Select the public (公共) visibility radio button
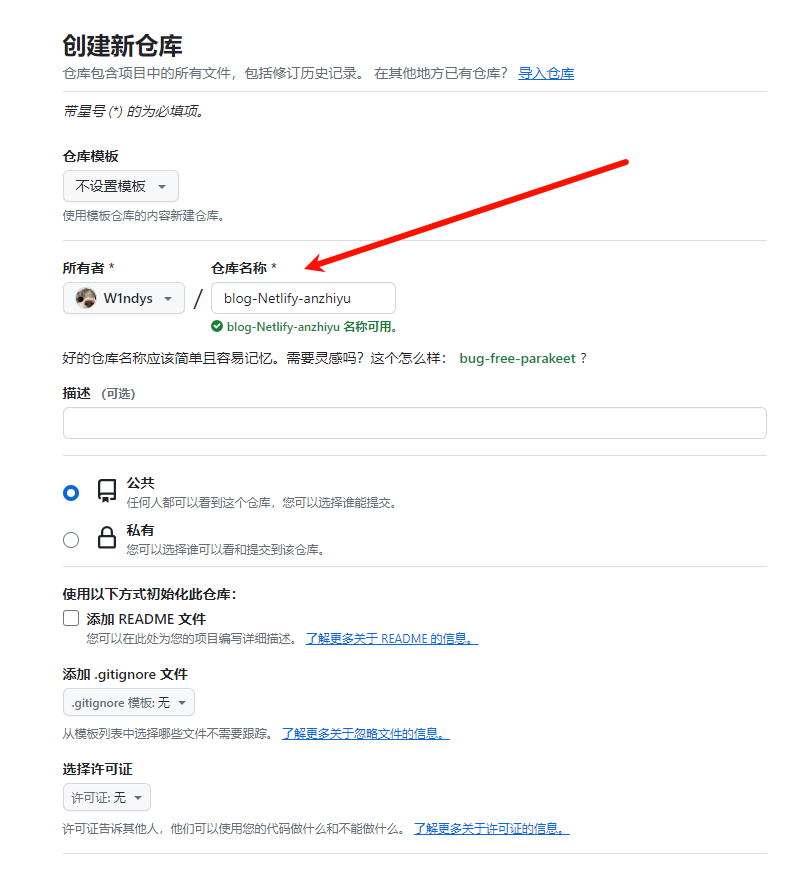This screenshot has height=873, width=811. [x=71, y=493]
